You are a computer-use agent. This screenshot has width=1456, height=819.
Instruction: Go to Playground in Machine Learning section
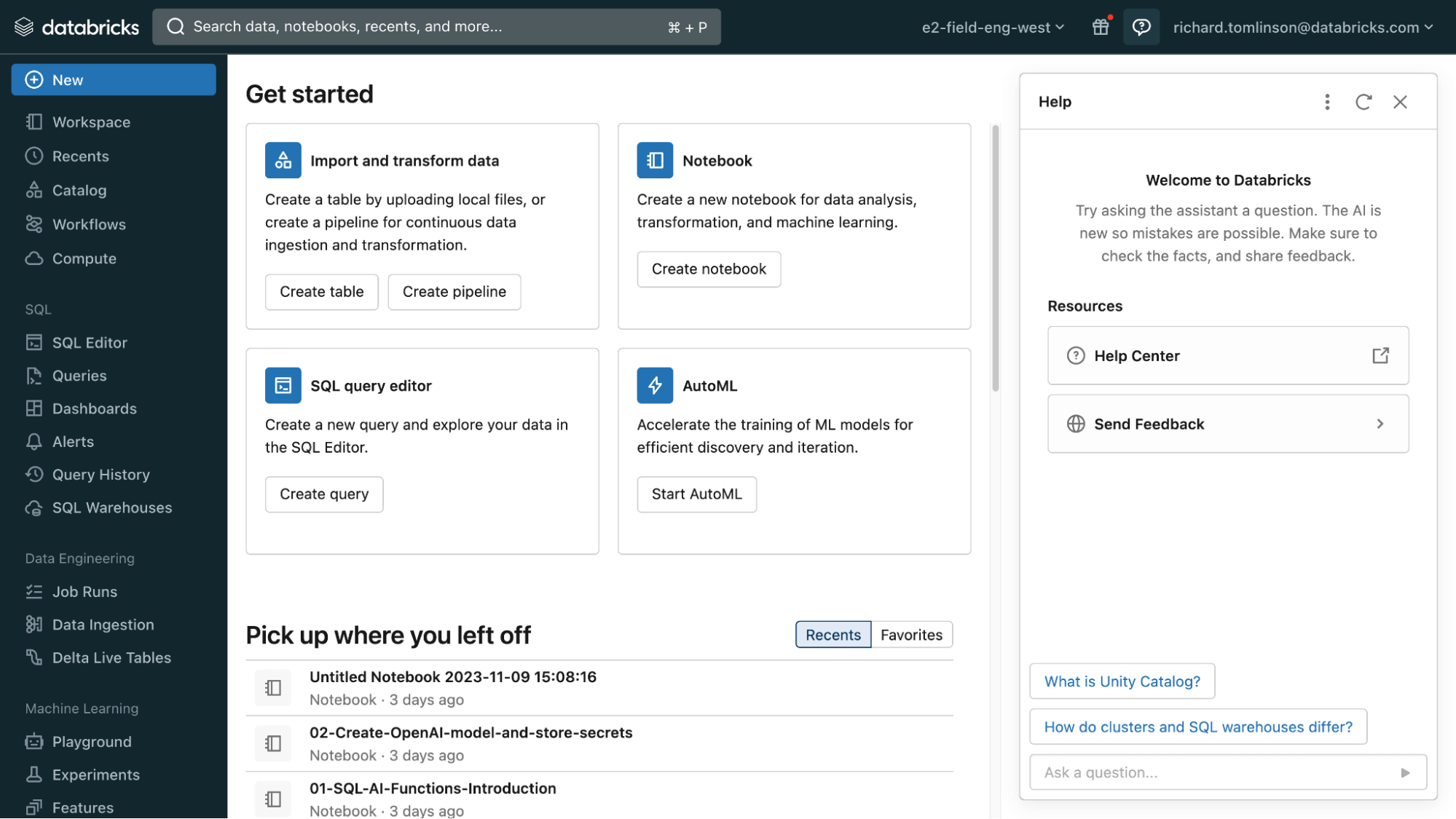point(92,741)
